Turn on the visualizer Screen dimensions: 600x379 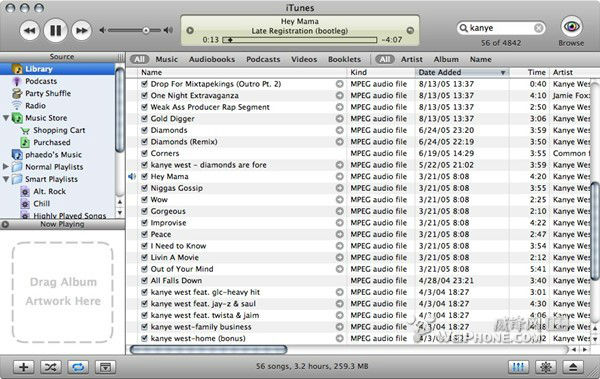click(x=546, y=367)
